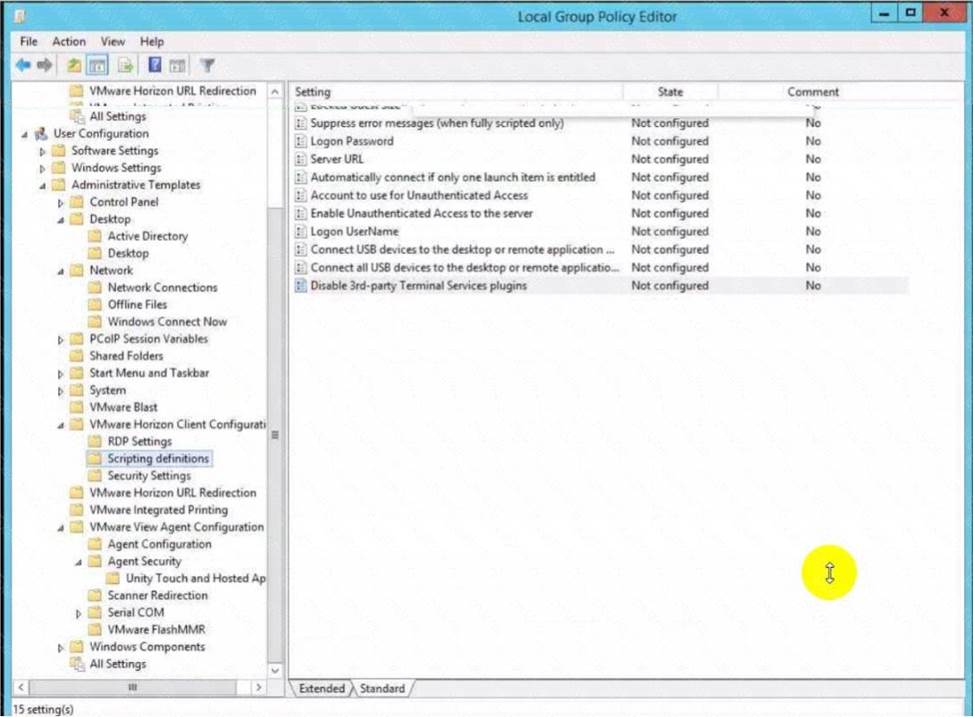Click the policy icon beside Enable Unauthenticated Access
Image resolution: width=973 pixels, height=717 pixels.
(x=301, y=214)
